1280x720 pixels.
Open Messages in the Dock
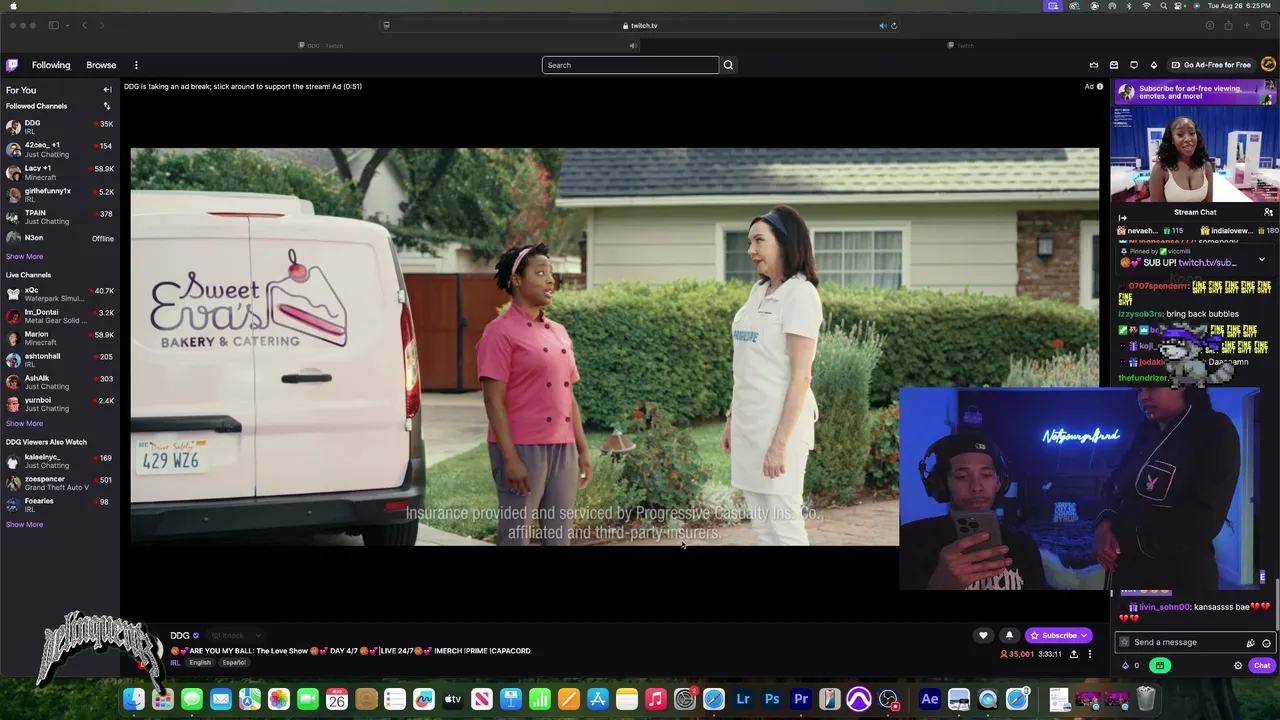pyautogui.click(x=192, y=699)
